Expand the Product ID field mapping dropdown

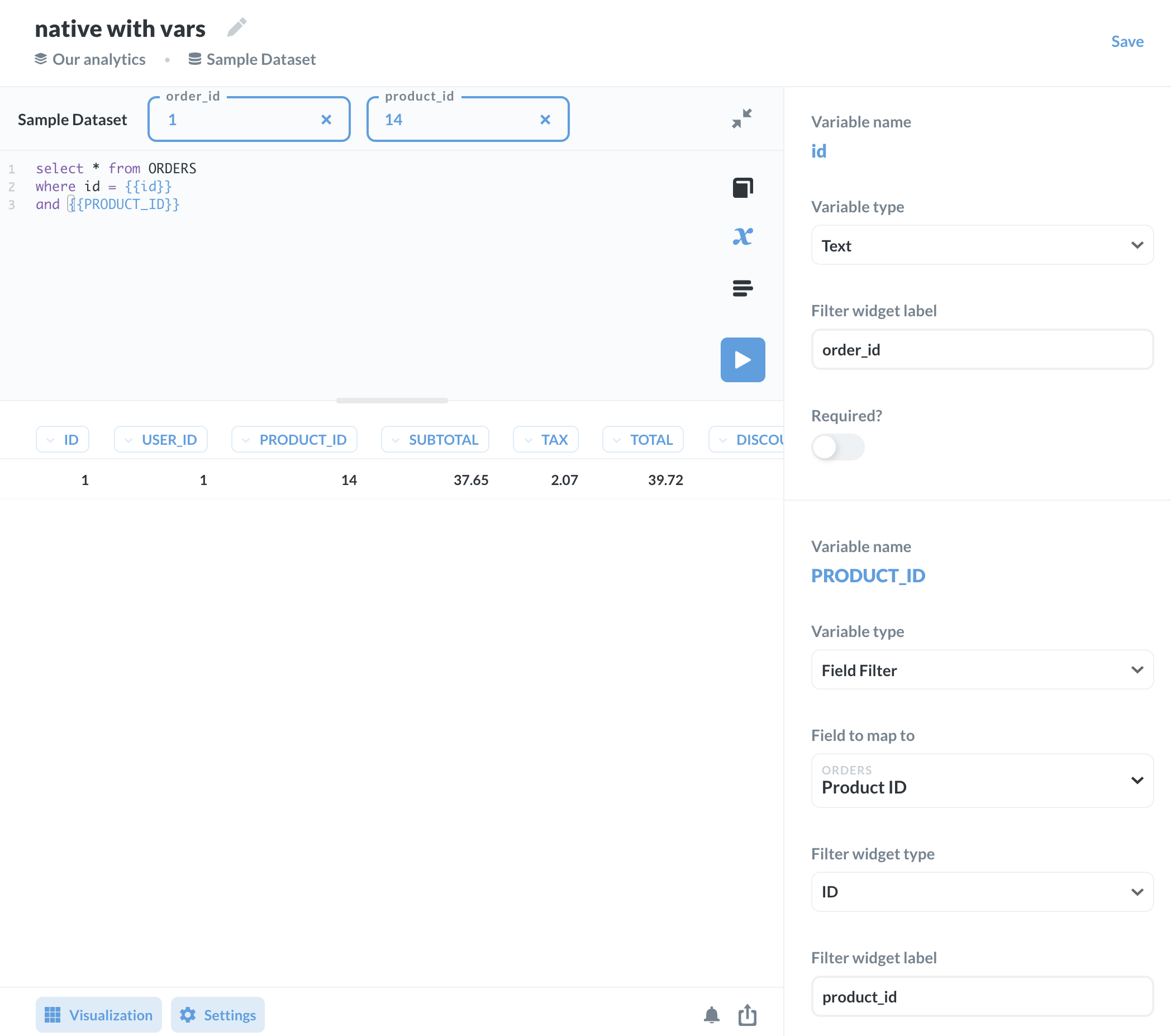[x=982, y=781]
